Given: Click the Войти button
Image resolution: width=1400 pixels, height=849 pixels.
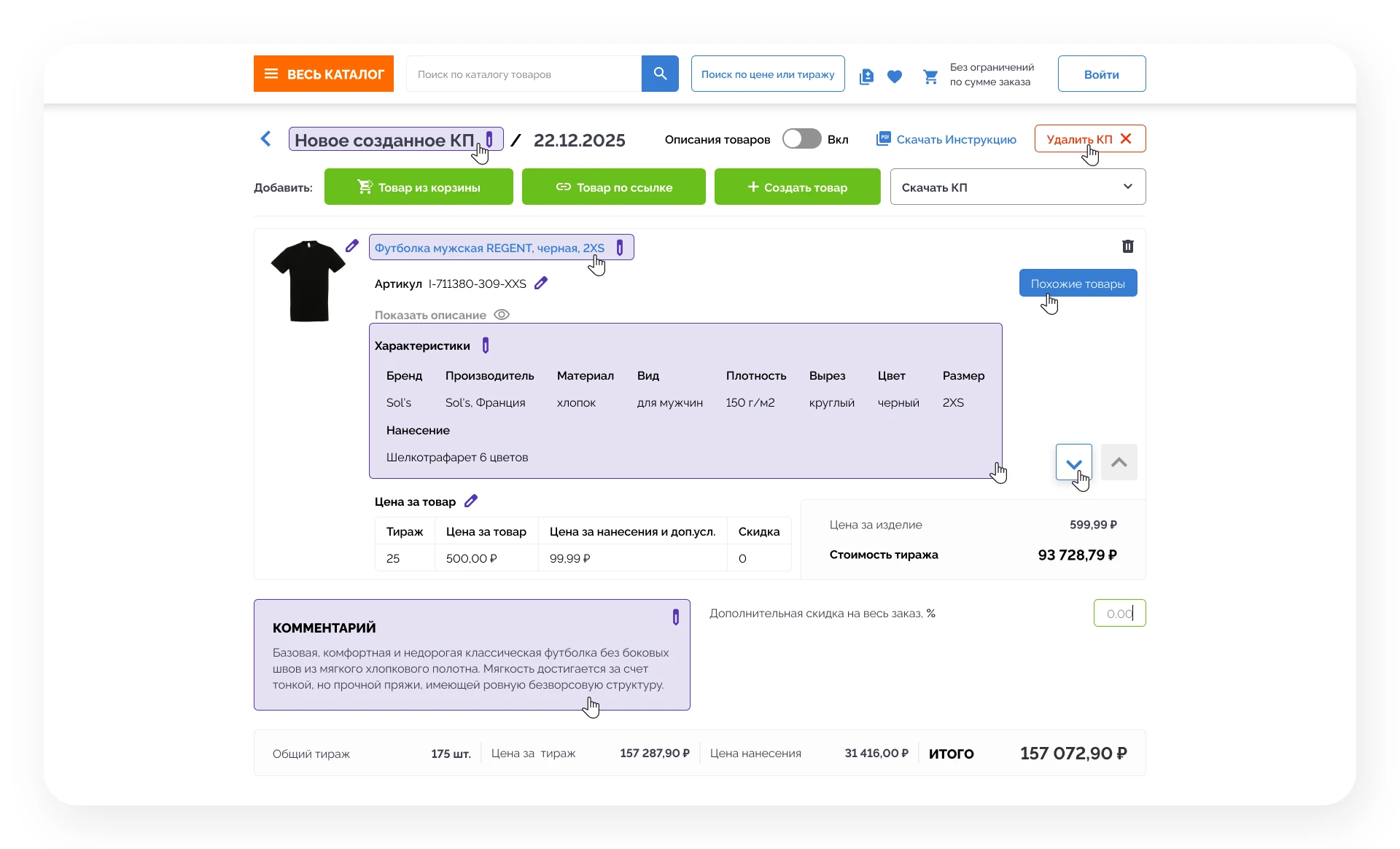Looking at the screenshot, I should click(1101, 74).
